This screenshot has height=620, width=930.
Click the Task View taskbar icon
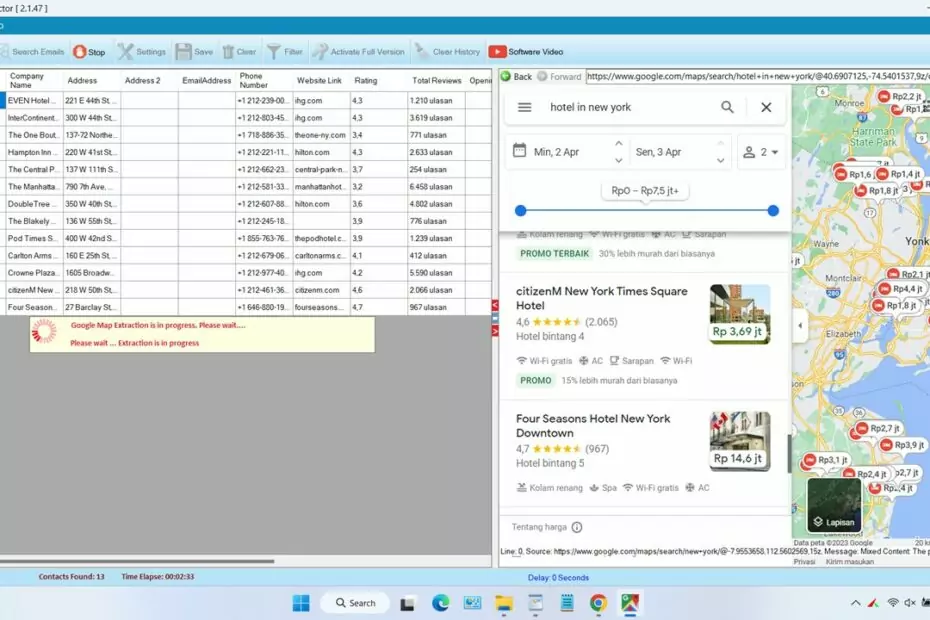407,604
